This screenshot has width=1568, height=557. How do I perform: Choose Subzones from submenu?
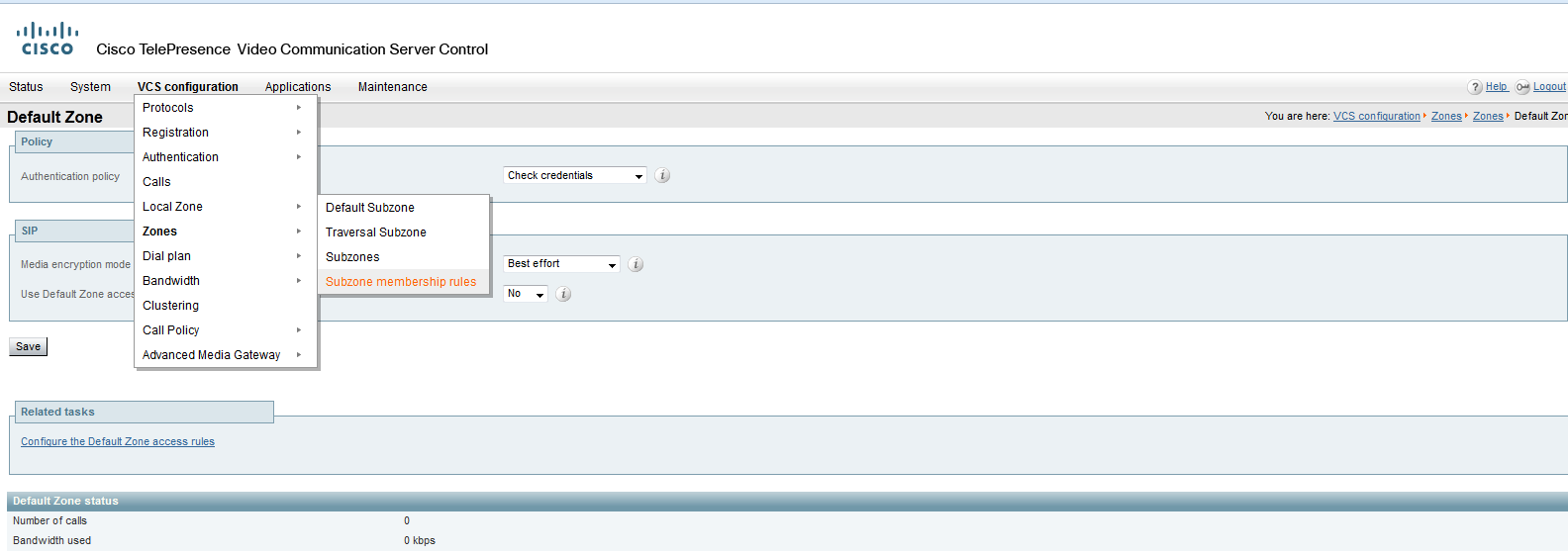[x=404, y=257]
